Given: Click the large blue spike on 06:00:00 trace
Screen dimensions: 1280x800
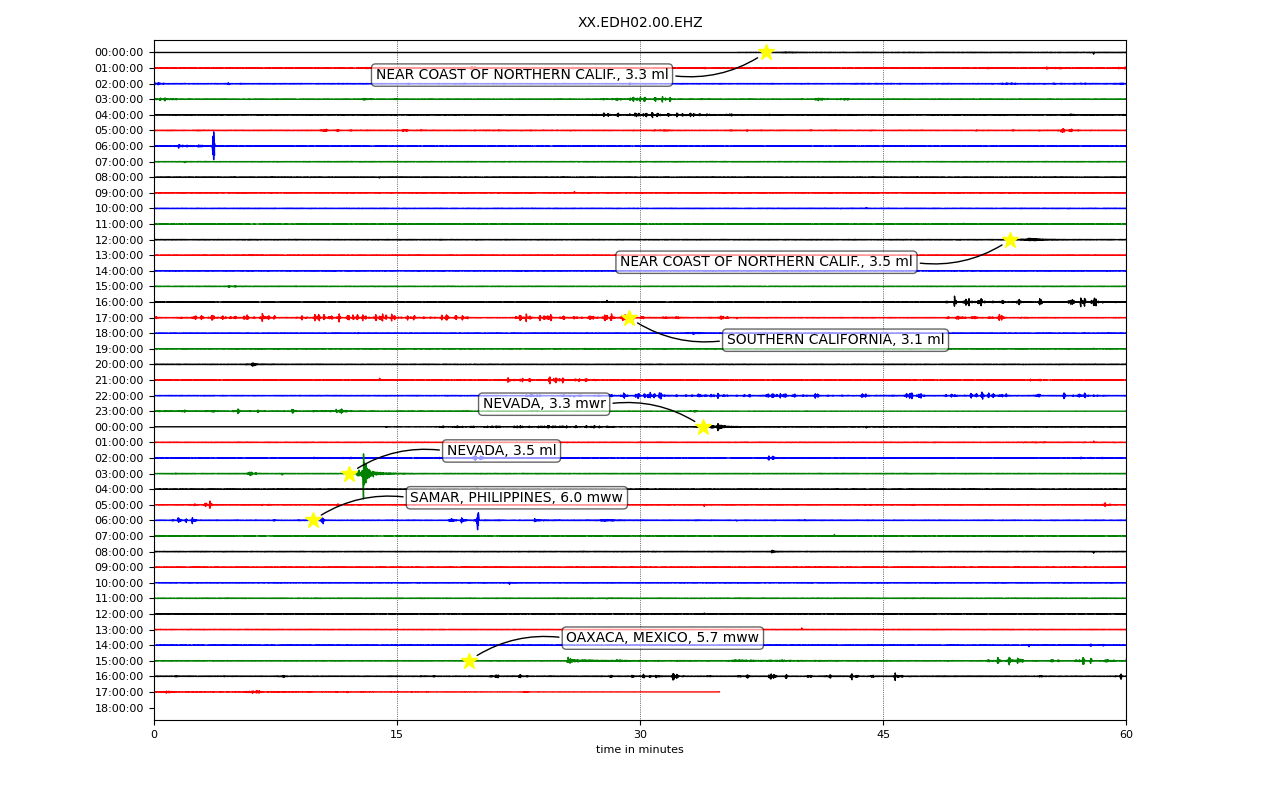Looking at the screenshot, I should click(x=213, y=146).
